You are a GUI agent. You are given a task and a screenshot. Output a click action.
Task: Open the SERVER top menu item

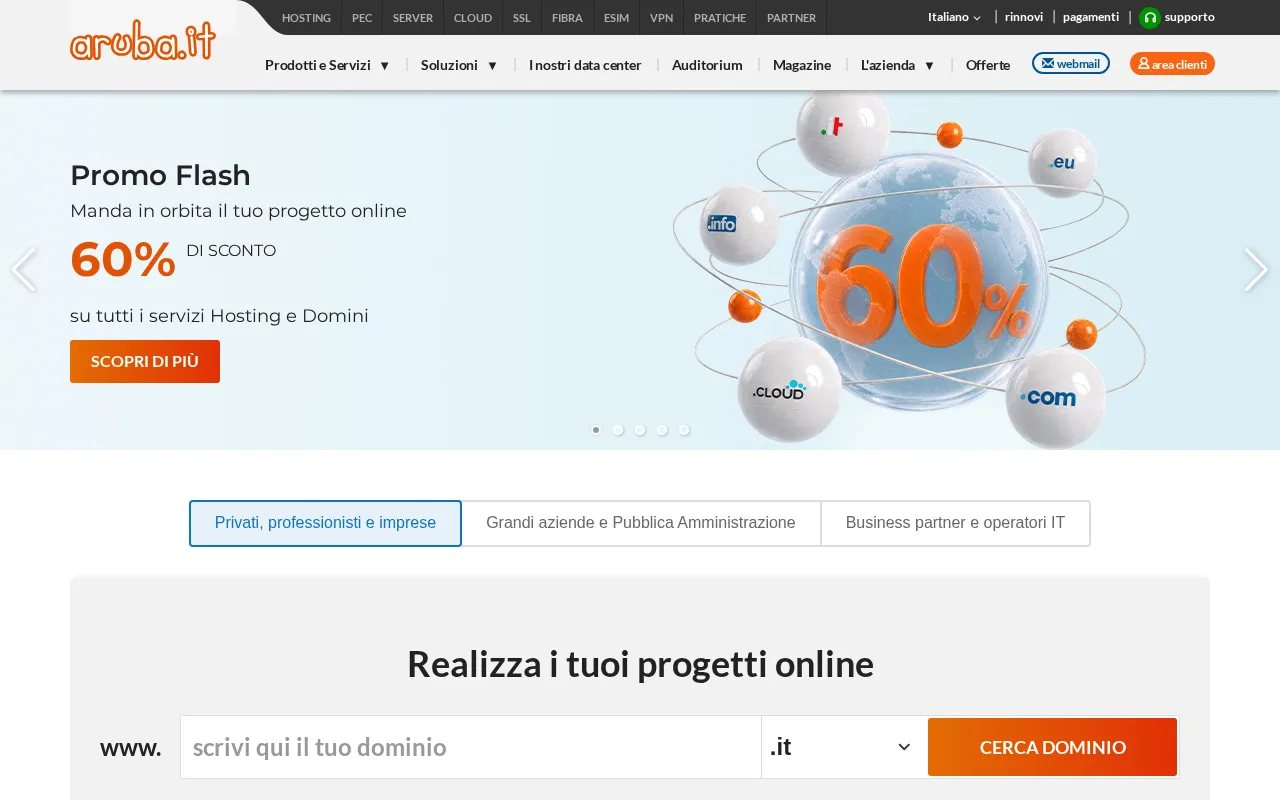(x=413, y=18)
